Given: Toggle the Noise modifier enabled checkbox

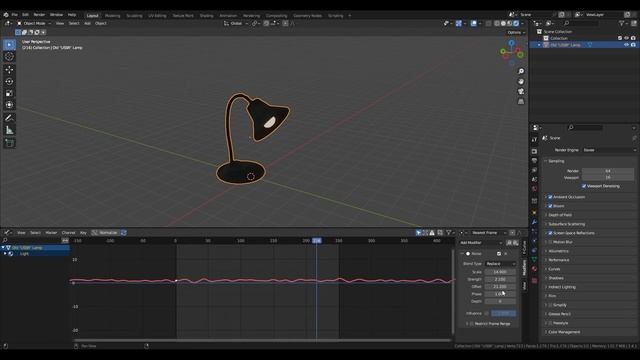Looking at the screenshot, I should click(x=499, y=254).
